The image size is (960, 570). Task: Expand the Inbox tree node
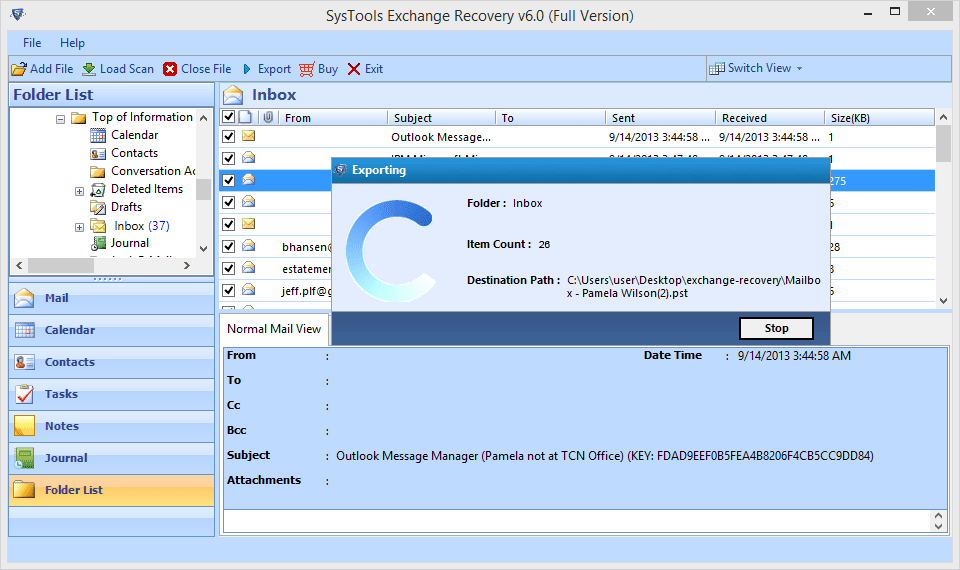pos(79,228)
